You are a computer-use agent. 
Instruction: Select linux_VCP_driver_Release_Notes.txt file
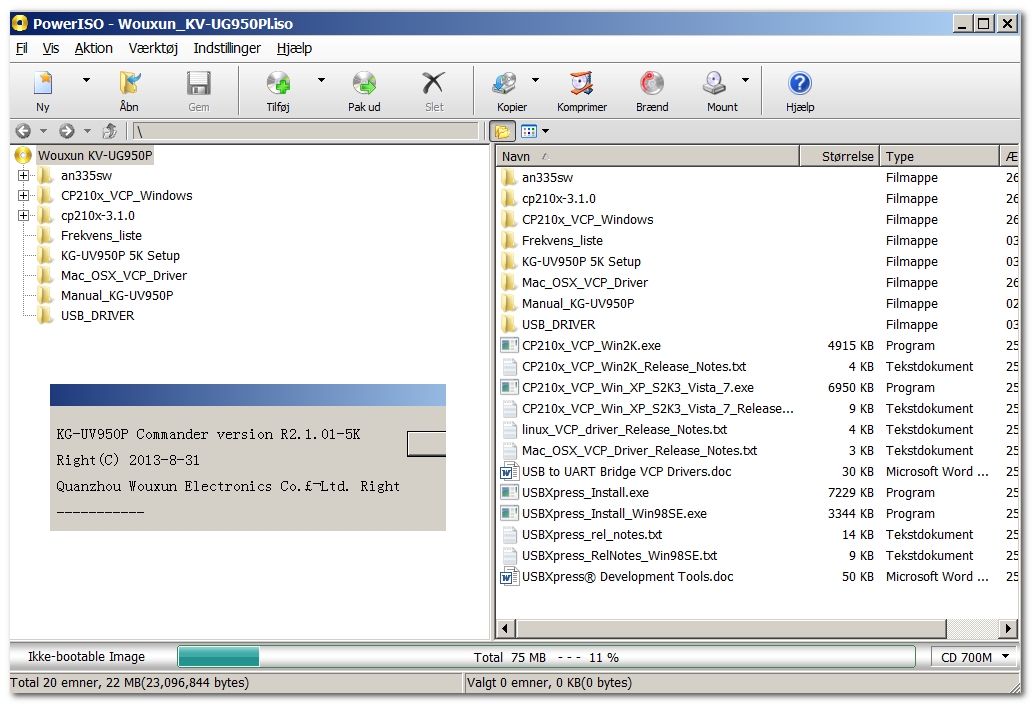pyautogui.click(x=625, y=430)
